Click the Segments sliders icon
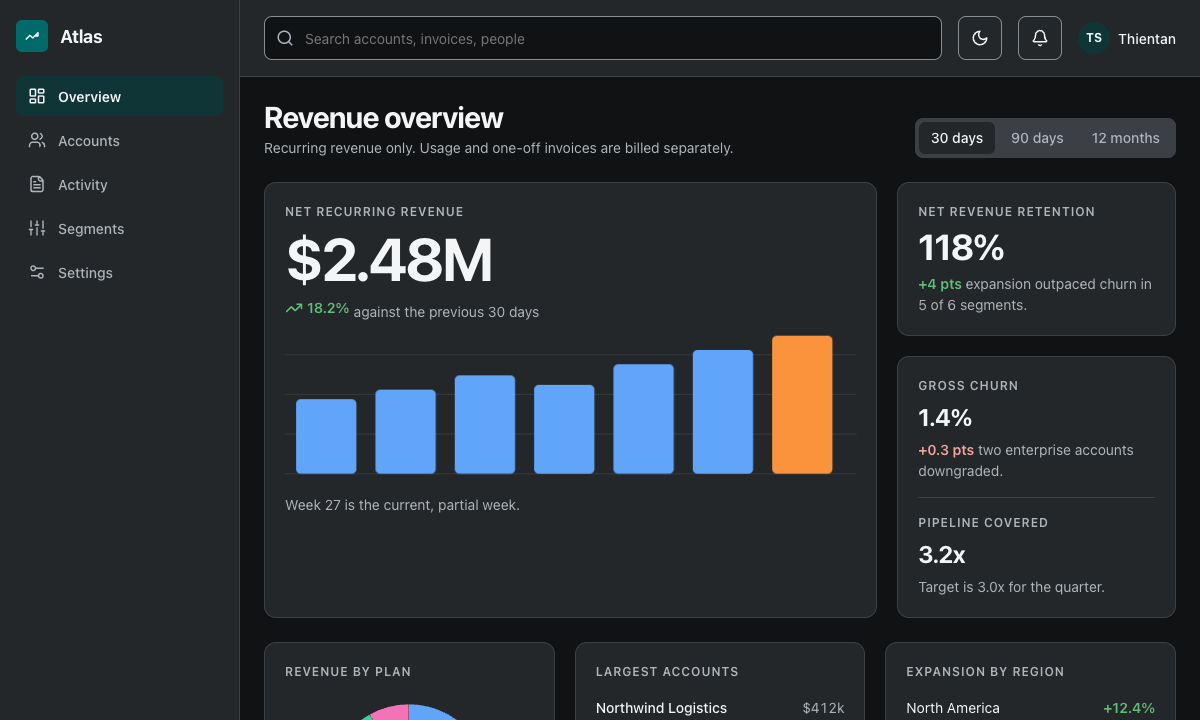1200x720 pixels. point(37,228)
